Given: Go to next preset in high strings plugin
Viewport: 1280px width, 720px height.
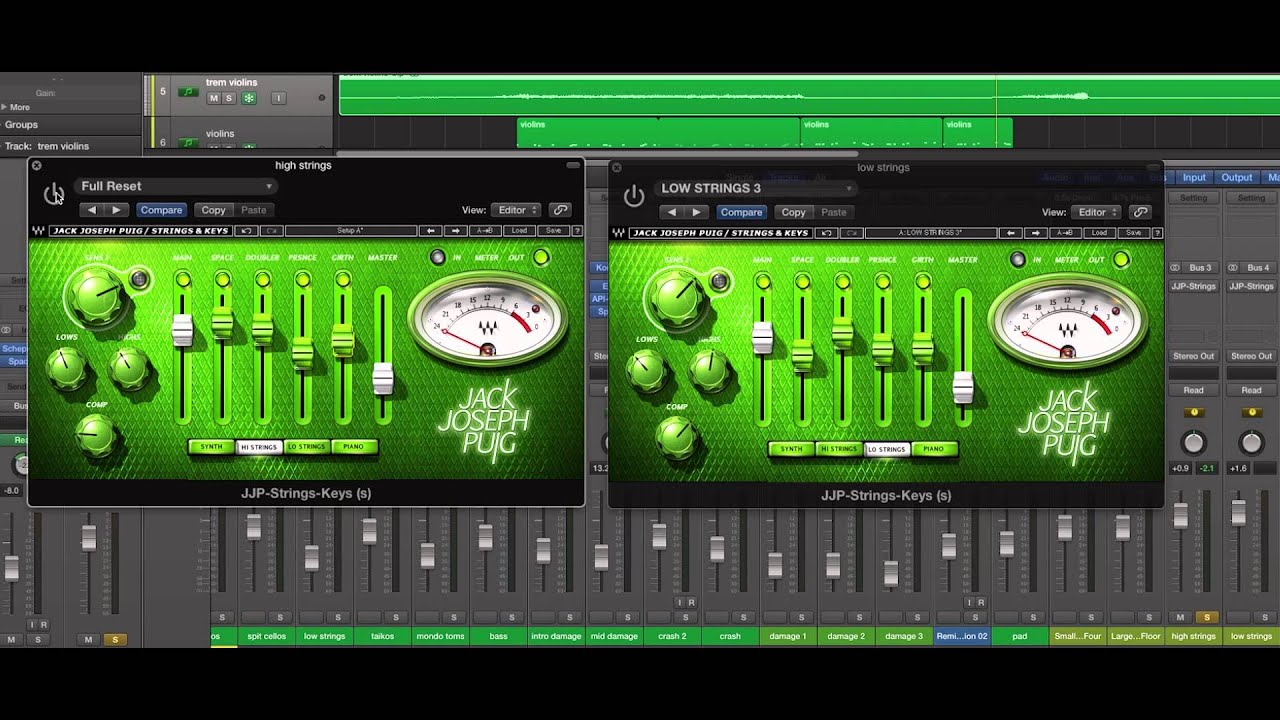Looking at the screenshot, I should 116,210.
